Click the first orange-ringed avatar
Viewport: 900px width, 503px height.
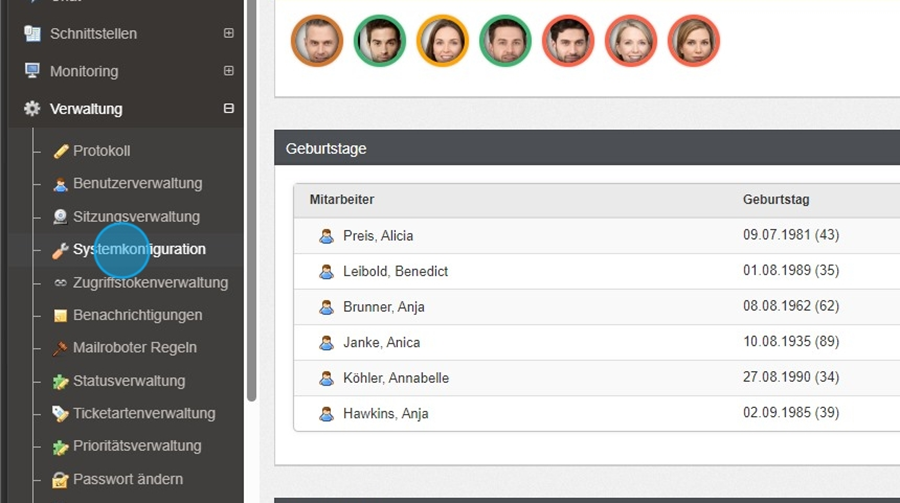pos(317,41)
